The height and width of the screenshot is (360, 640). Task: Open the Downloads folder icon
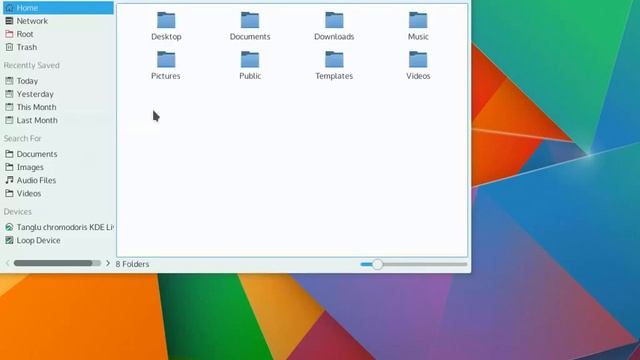[334, 20]
